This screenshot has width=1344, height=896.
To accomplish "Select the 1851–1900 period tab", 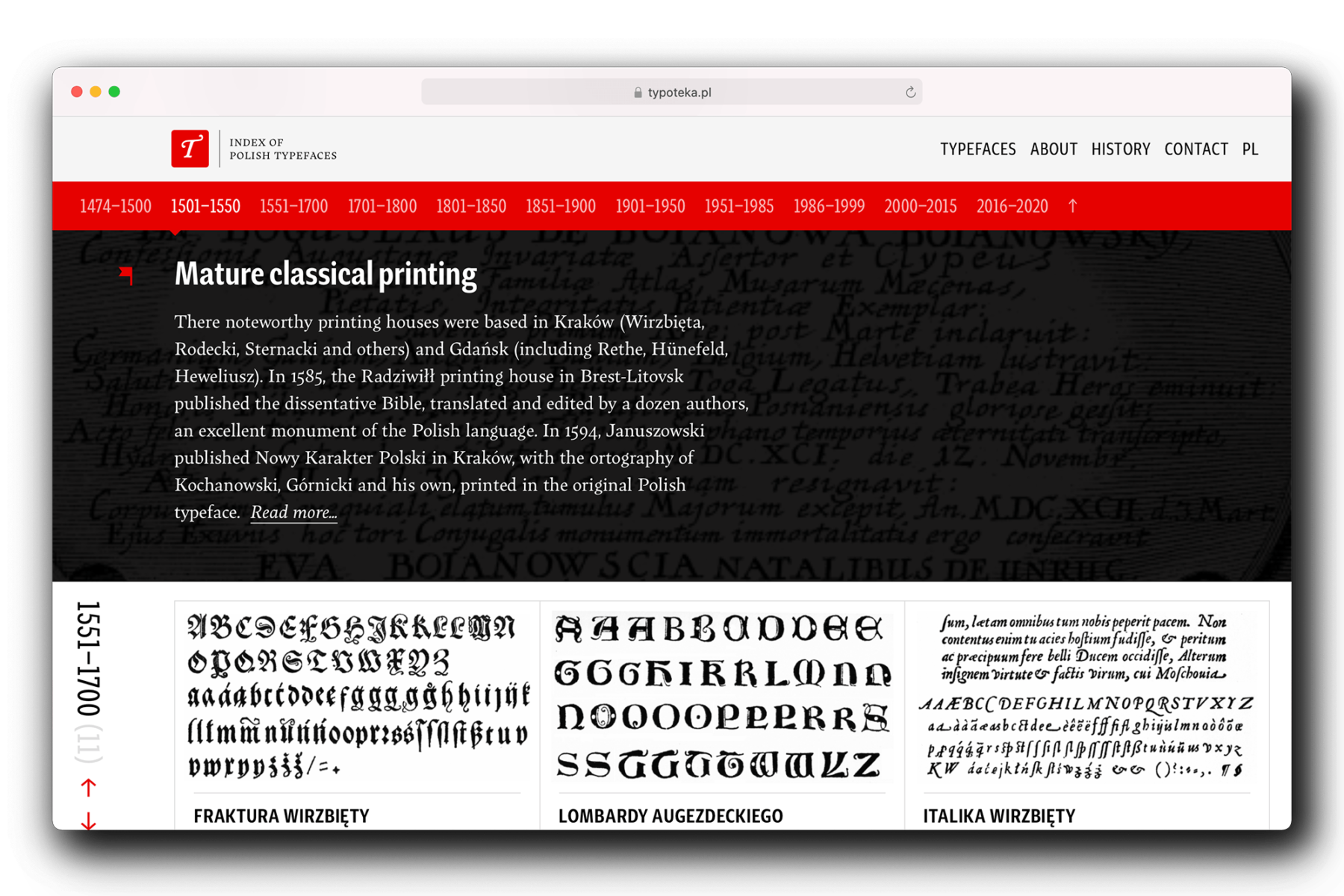I will [561, 206].
